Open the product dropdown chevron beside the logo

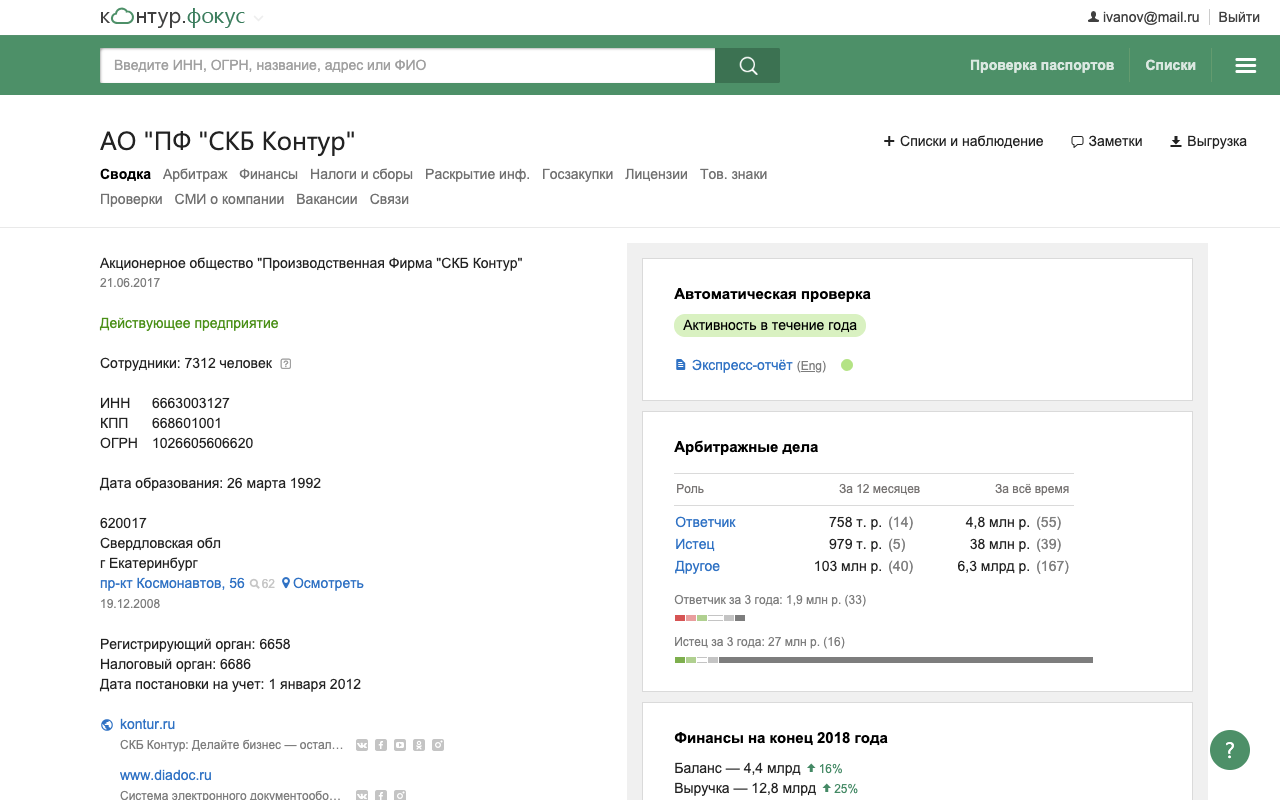coord(259,18)
